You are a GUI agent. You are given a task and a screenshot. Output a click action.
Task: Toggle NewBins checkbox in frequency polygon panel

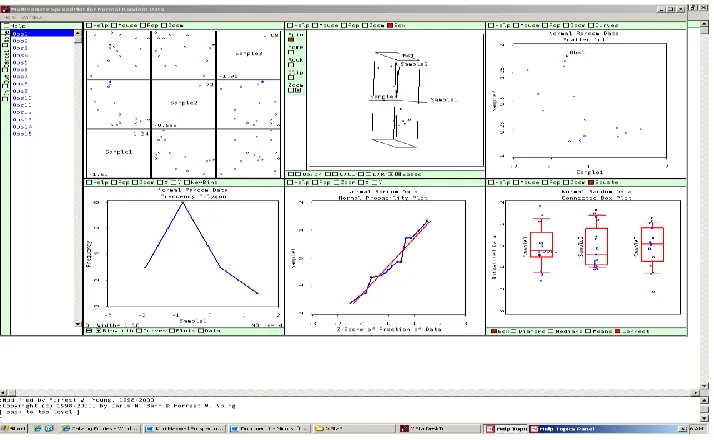tap(187, 183)
